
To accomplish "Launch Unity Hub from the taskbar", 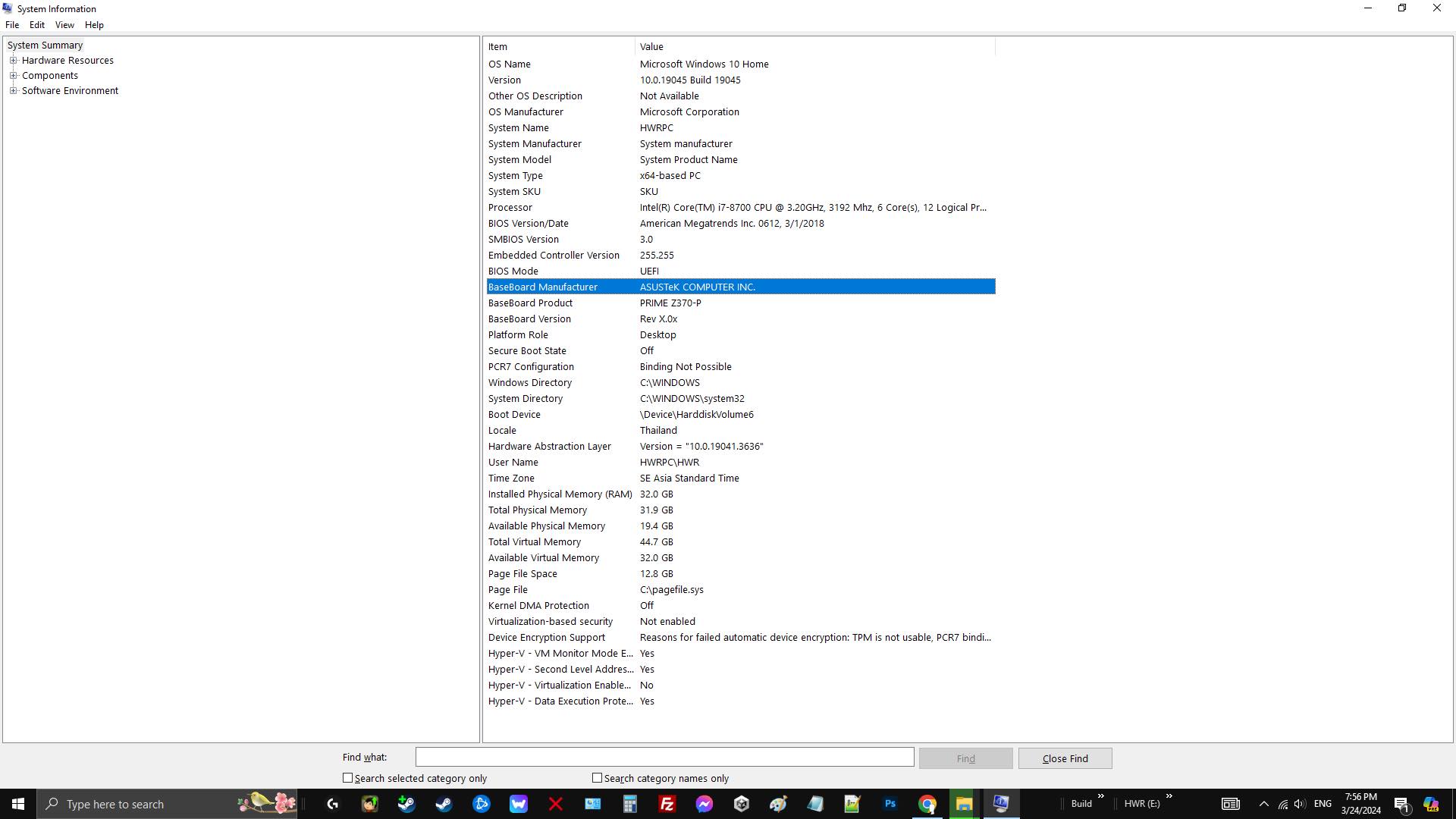I will [x=742, y=804].
